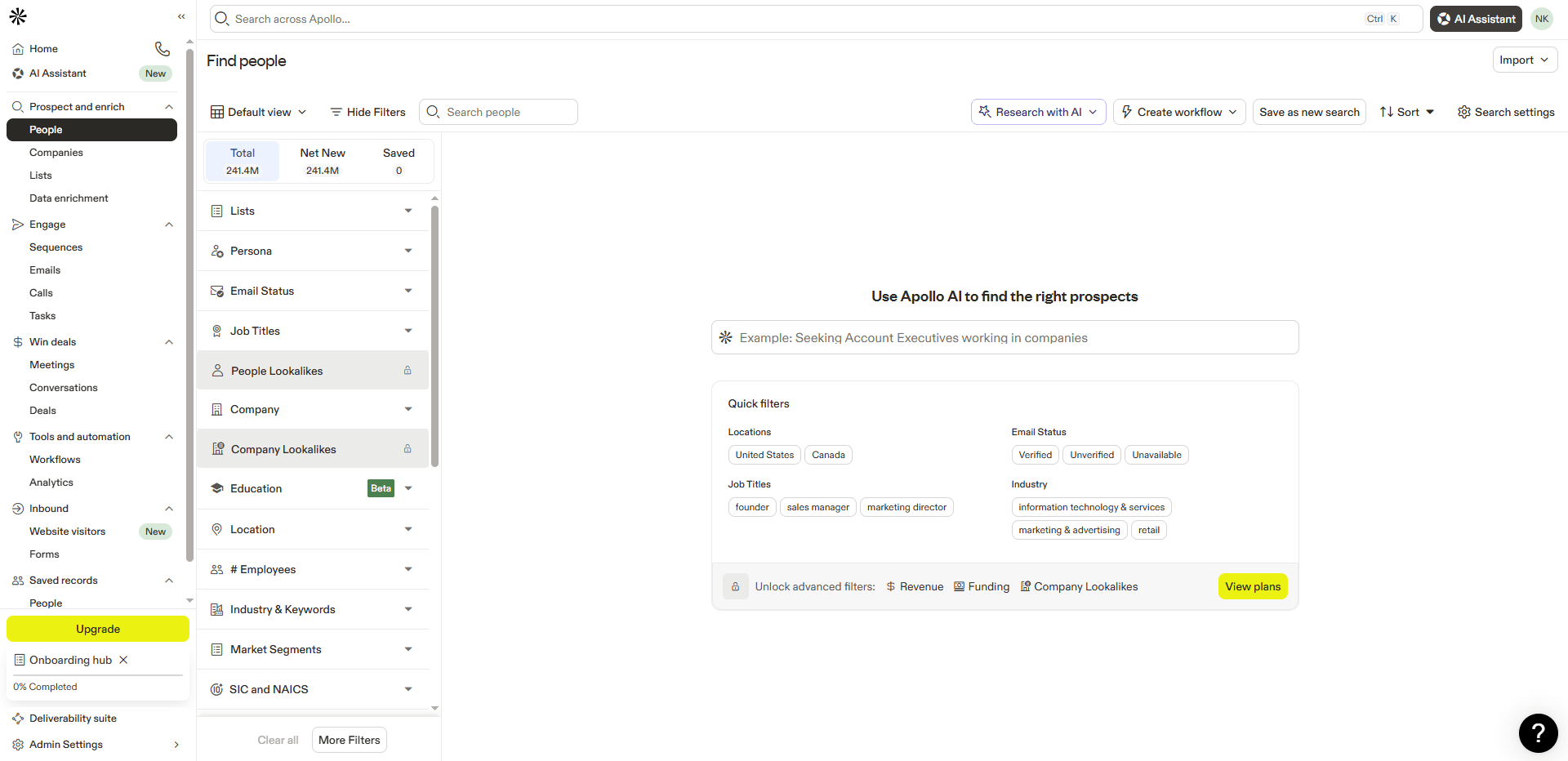The height and width of the screenshot is (761, 1568).
Task: Click the Search people input field
Action: click(498, 112)
